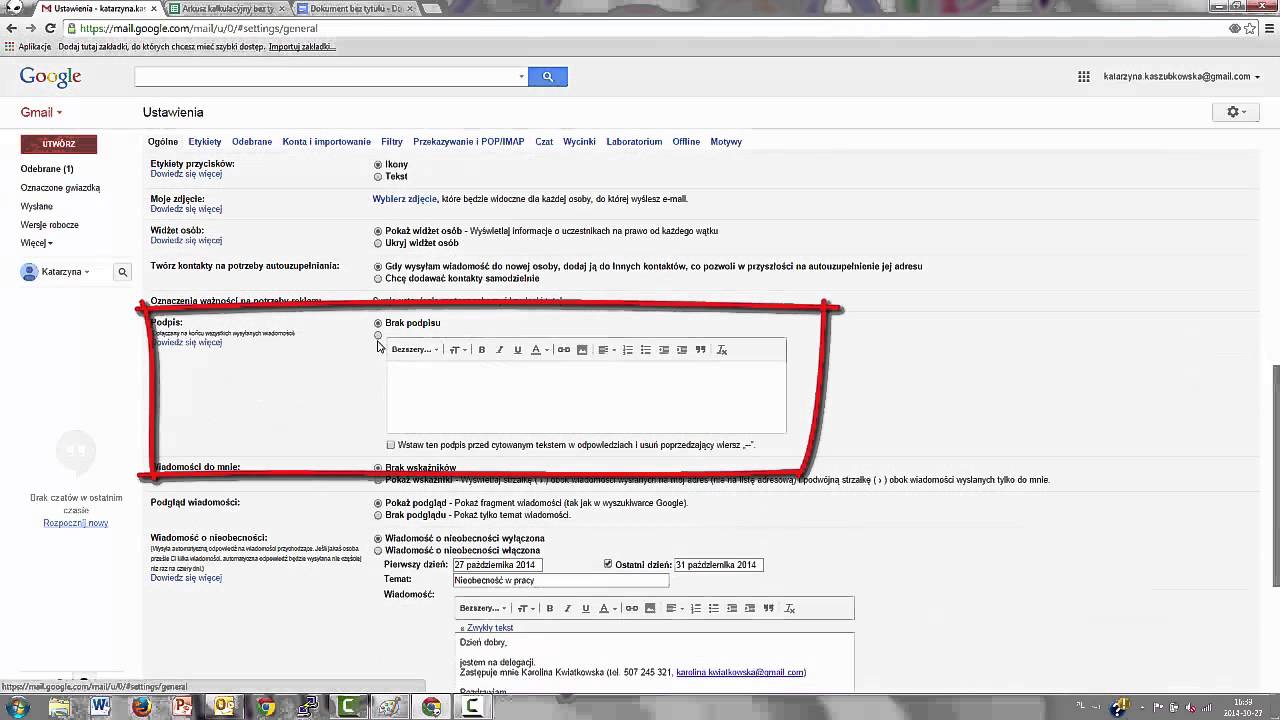The width and height of the screenshot is (1280, 720).
Task: Add a bulleted list in the vacation message
Action: coord(714,608)
